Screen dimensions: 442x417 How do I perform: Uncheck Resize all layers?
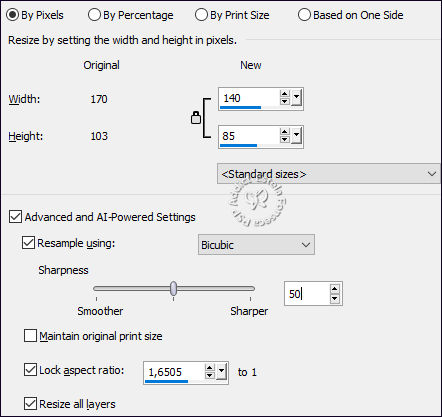[30, 404]
